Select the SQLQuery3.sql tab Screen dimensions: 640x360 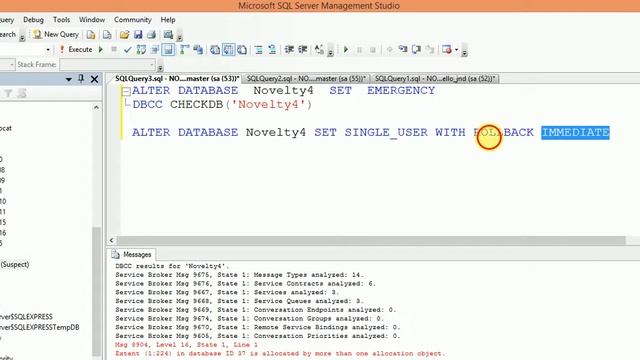pos(177,78)
